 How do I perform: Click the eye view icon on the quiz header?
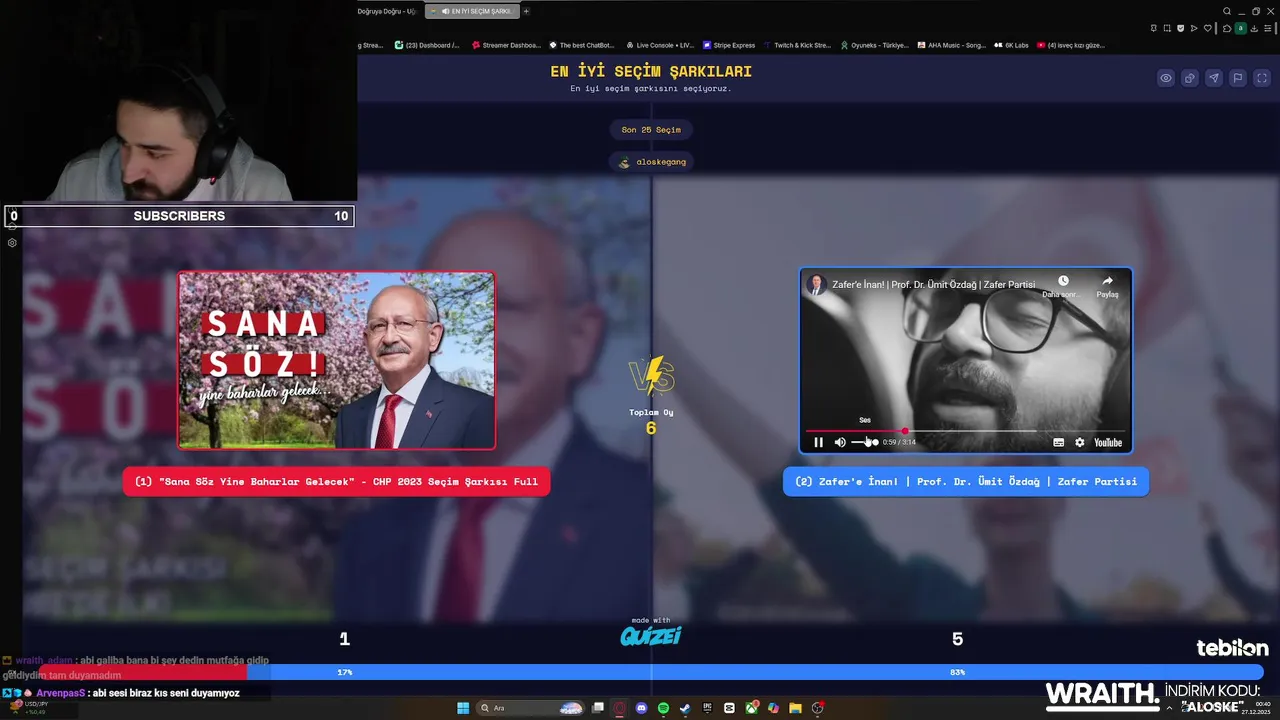pos(1165,78)
